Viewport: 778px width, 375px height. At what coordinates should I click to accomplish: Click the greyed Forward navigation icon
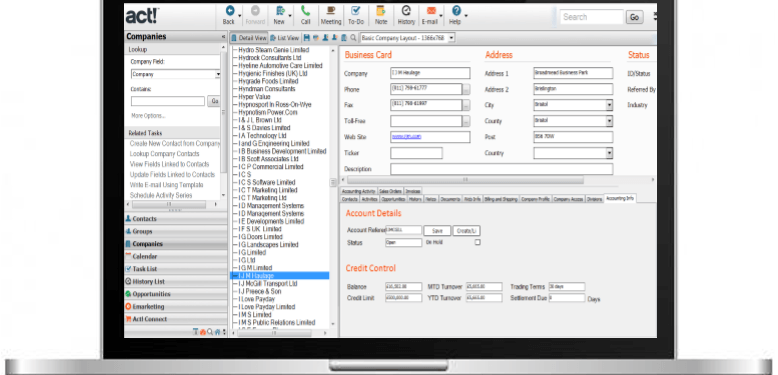click(x=255, y=11)
